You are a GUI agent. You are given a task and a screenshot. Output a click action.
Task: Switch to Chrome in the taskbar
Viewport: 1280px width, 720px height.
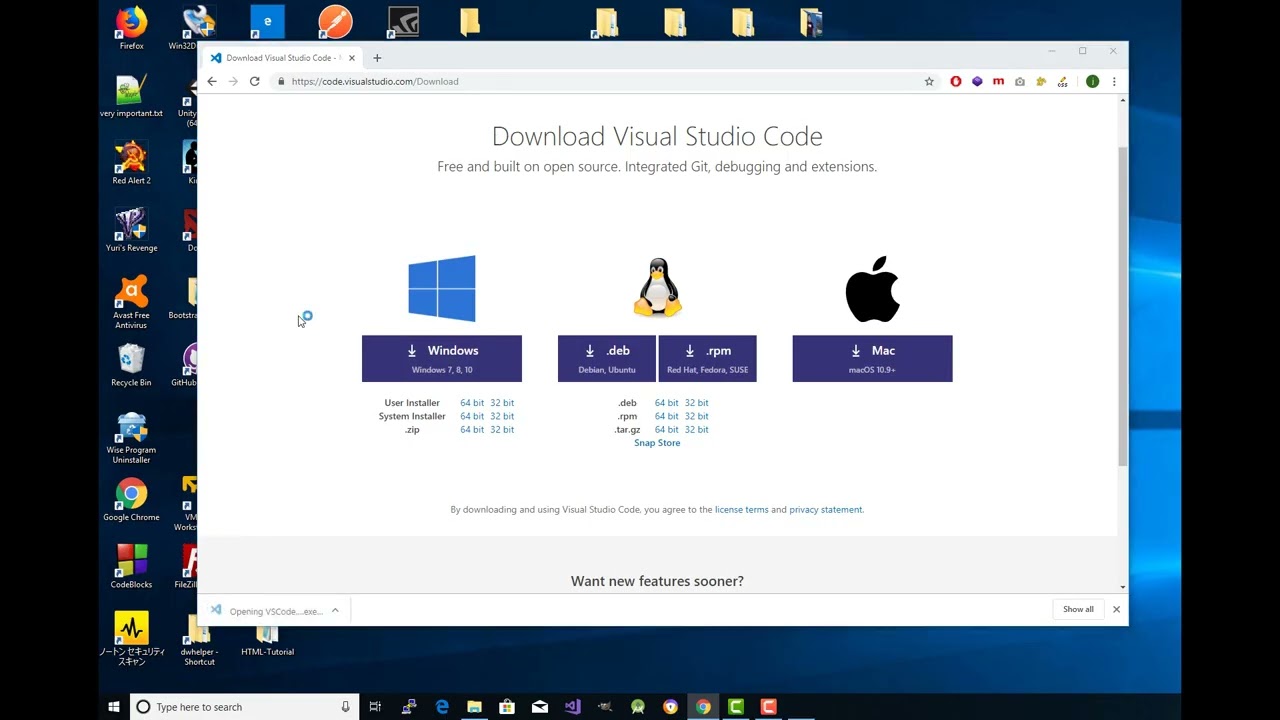point(703,707)
